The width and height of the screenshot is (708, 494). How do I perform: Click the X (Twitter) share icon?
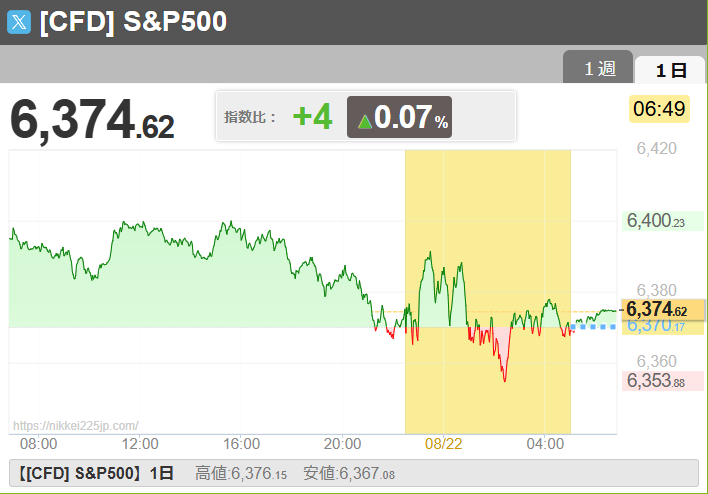coord(19,22)
